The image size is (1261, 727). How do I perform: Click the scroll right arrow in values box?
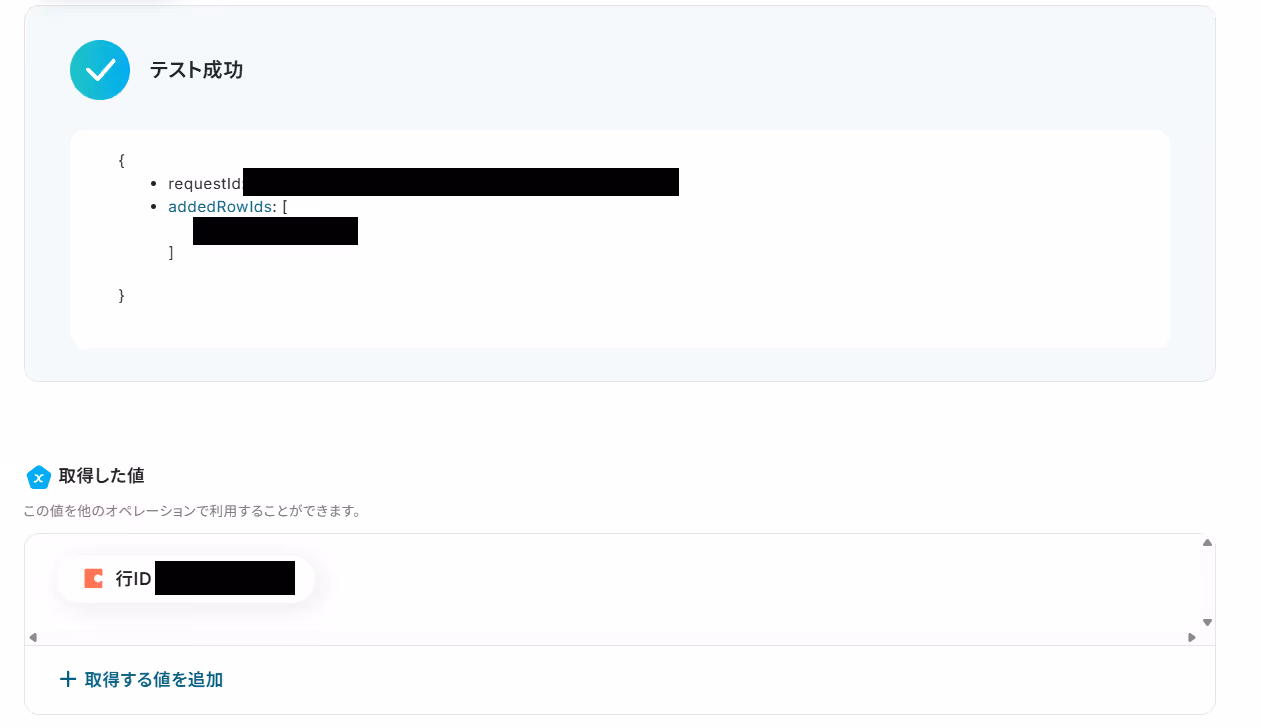coord(1191,637)
